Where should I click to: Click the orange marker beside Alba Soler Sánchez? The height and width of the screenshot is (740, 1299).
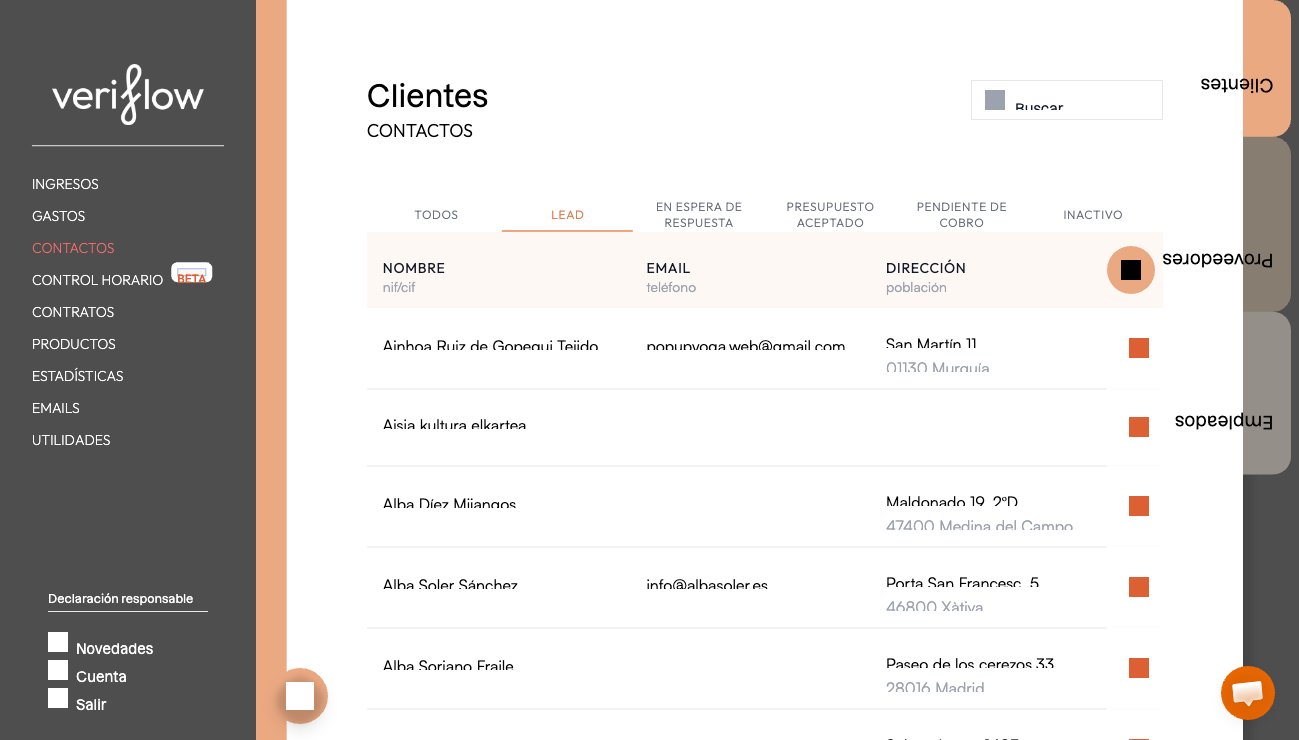click(x=1139, y=587)
